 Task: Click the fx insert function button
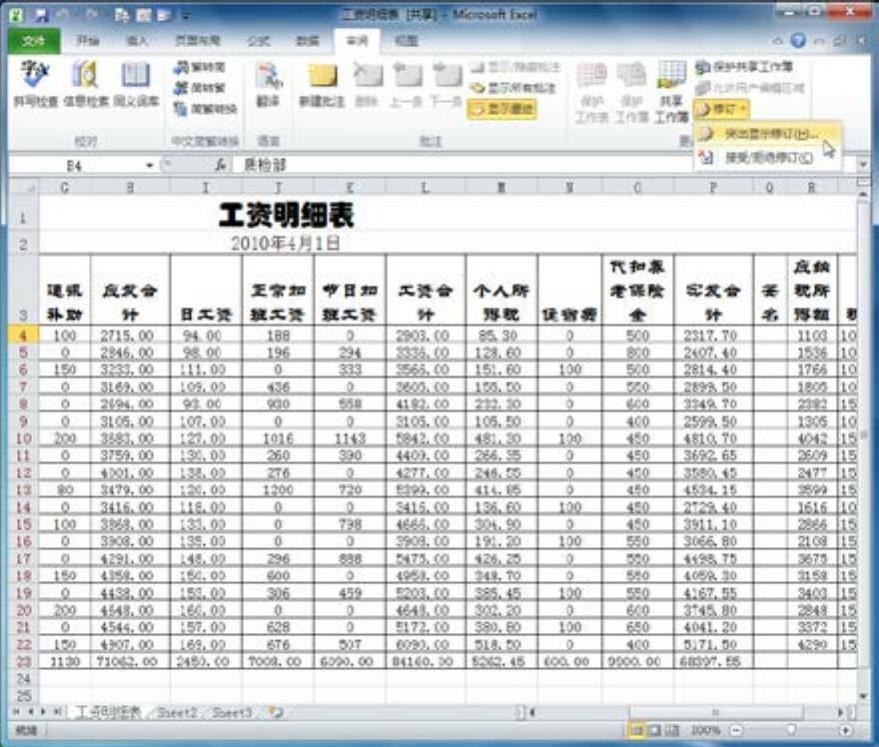pos(221,165)
